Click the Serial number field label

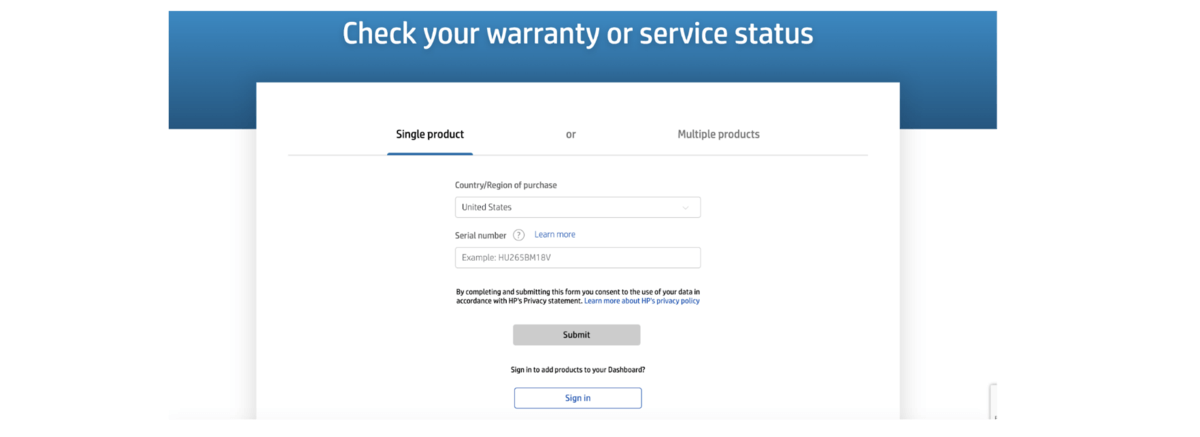point(481,235)
